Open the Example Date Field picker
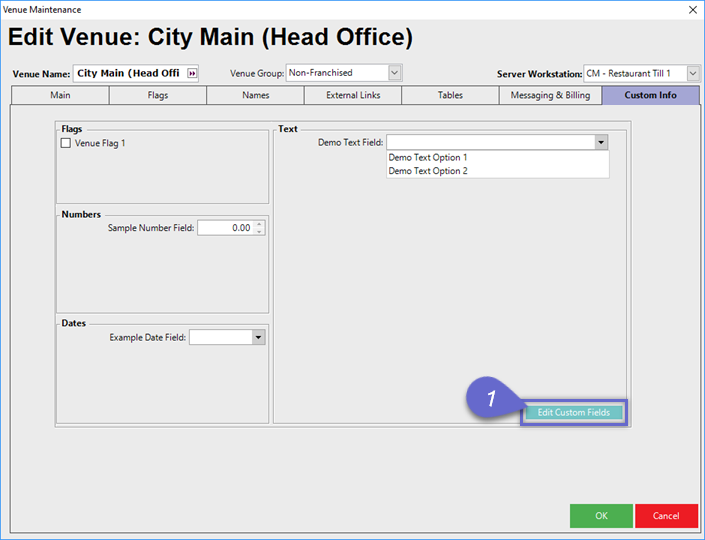705x540 pixels. [258, 338]
